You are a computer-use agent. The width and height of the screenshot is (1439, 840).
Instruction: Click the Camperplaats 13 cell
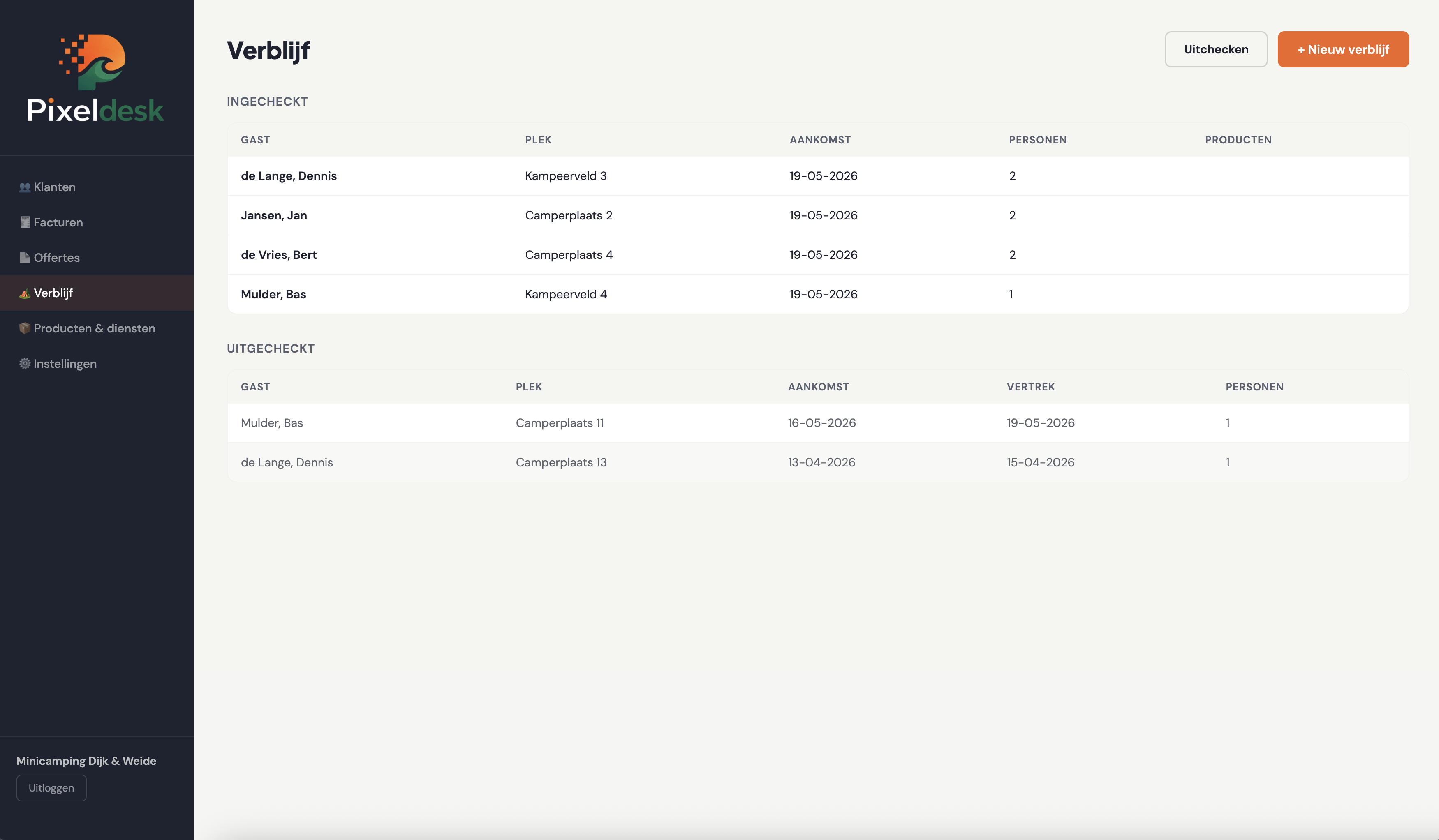pyautogui.click(x=561, y=463)
